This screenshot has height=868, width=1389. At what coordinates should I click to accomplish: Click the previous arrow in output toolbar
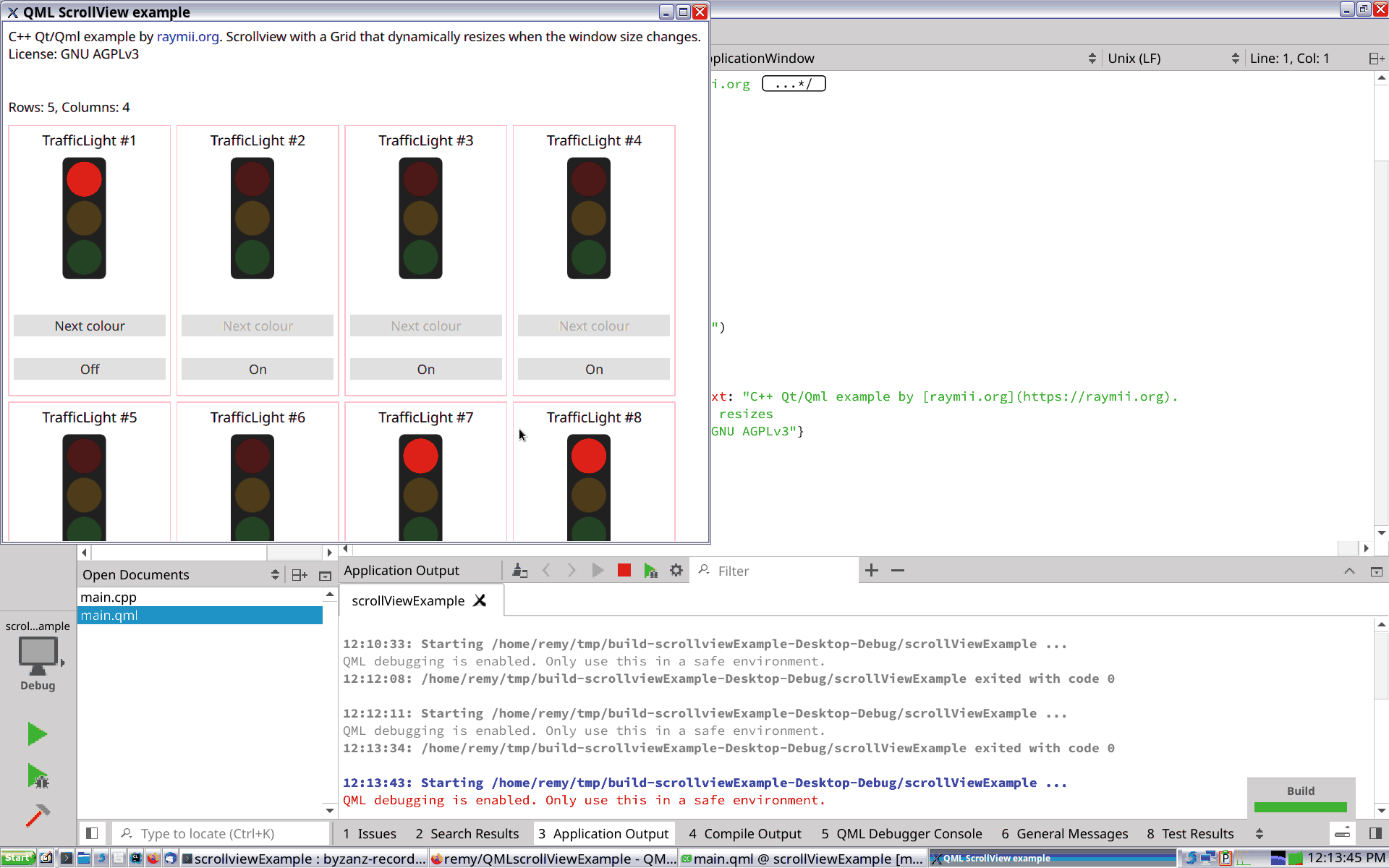[x=546, y=570]
